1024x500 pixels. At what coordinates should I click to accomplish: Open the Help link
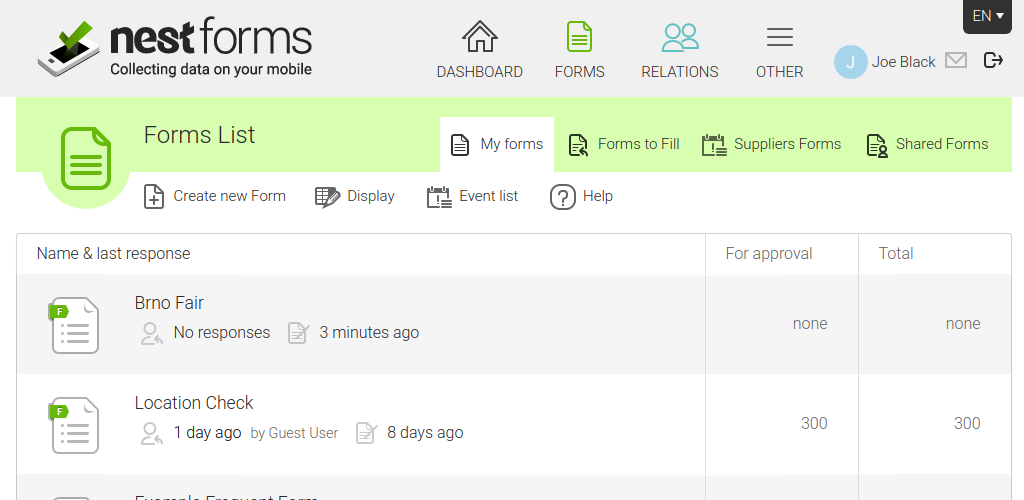pyautogui.click(x=598, y=196)
